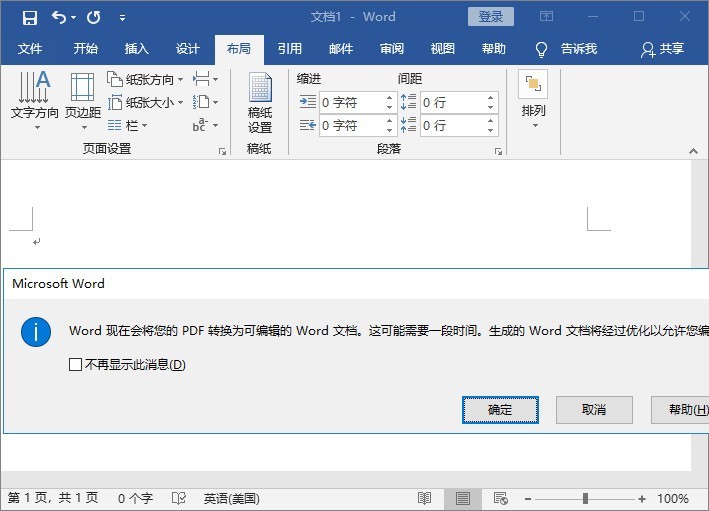
Task: Switch to the 开始 tab
Action: point(85,48)
